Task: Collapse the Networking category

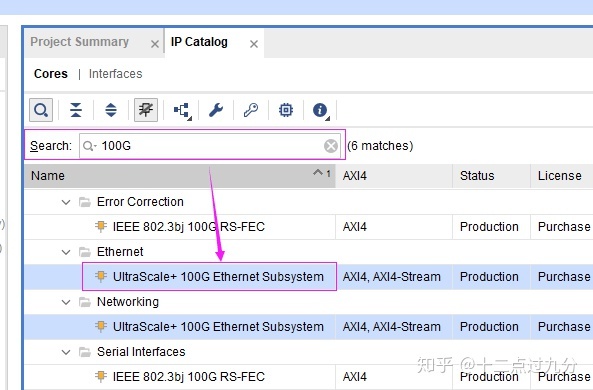Action: tap(66, 302)
